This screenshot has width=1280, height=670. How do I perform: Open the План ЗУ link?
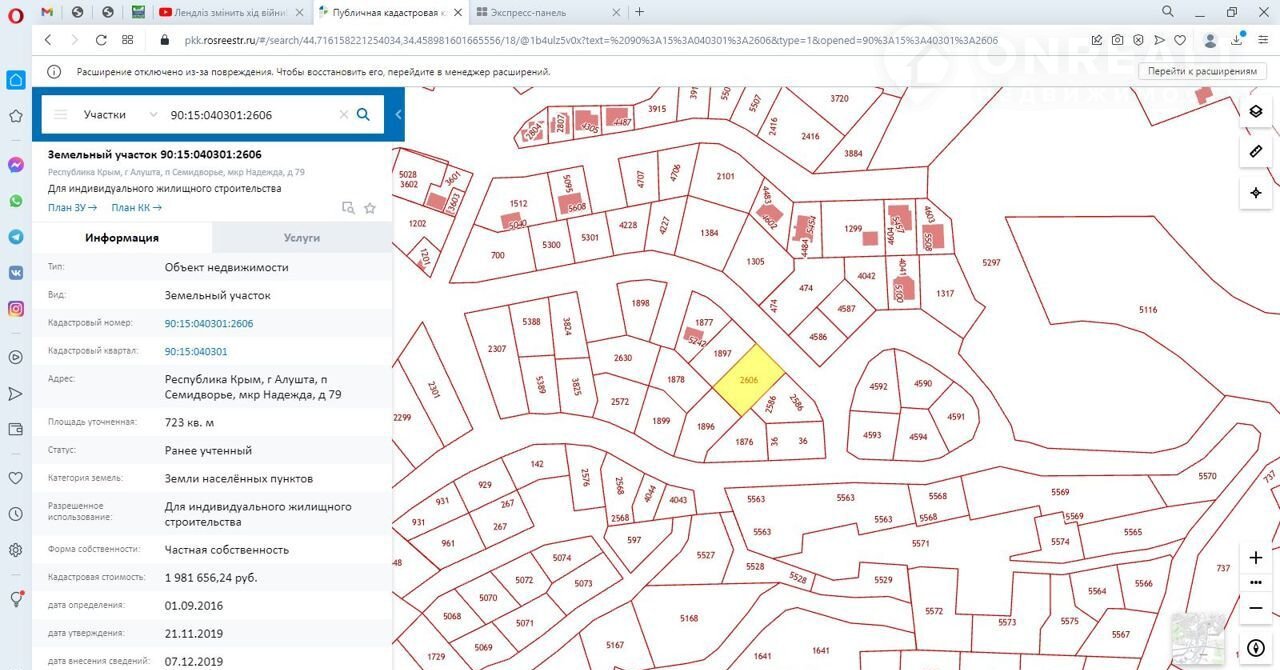(72, 208)
